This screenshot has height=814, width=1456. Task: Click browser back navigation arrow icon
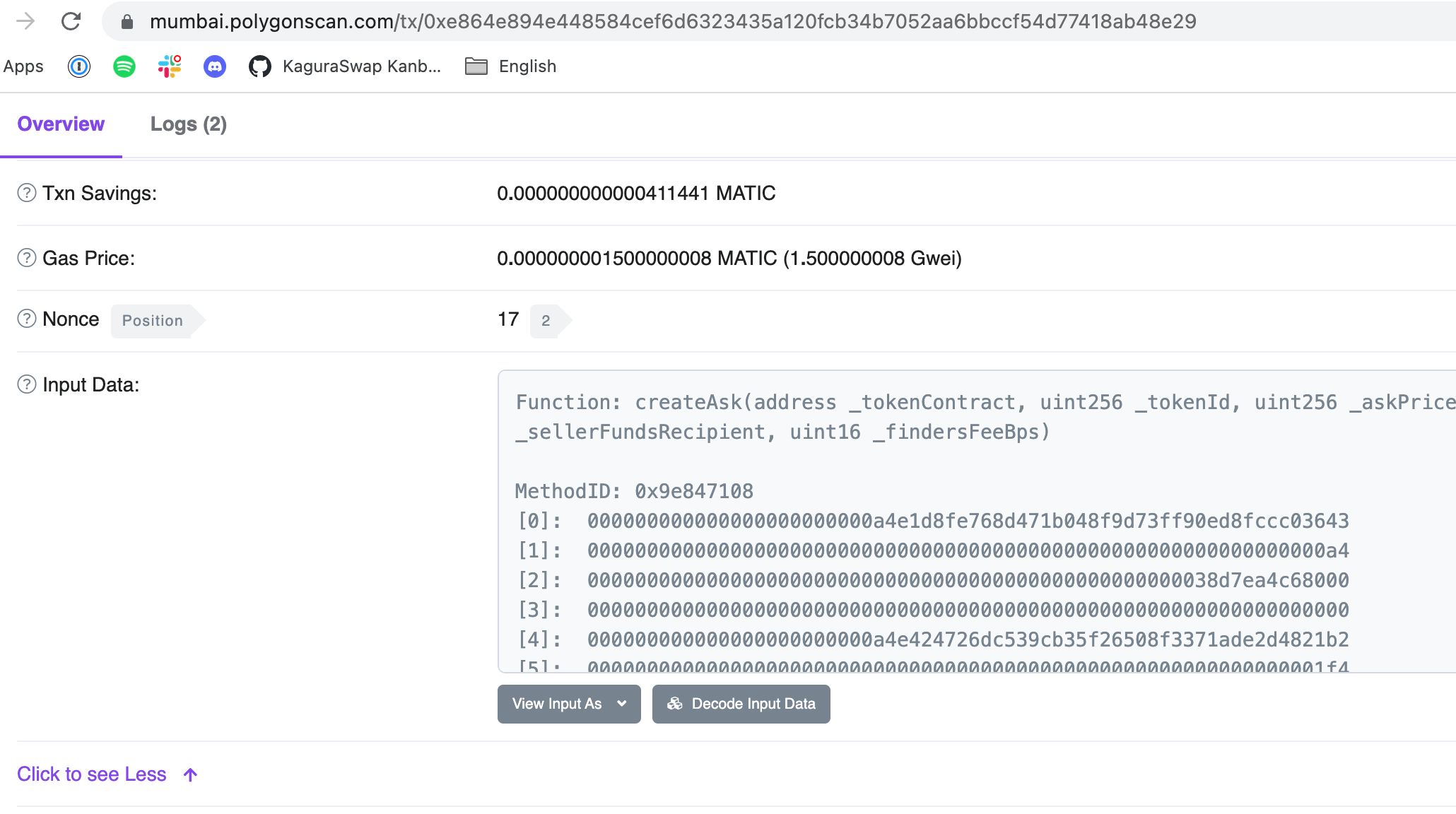(26, 22)
